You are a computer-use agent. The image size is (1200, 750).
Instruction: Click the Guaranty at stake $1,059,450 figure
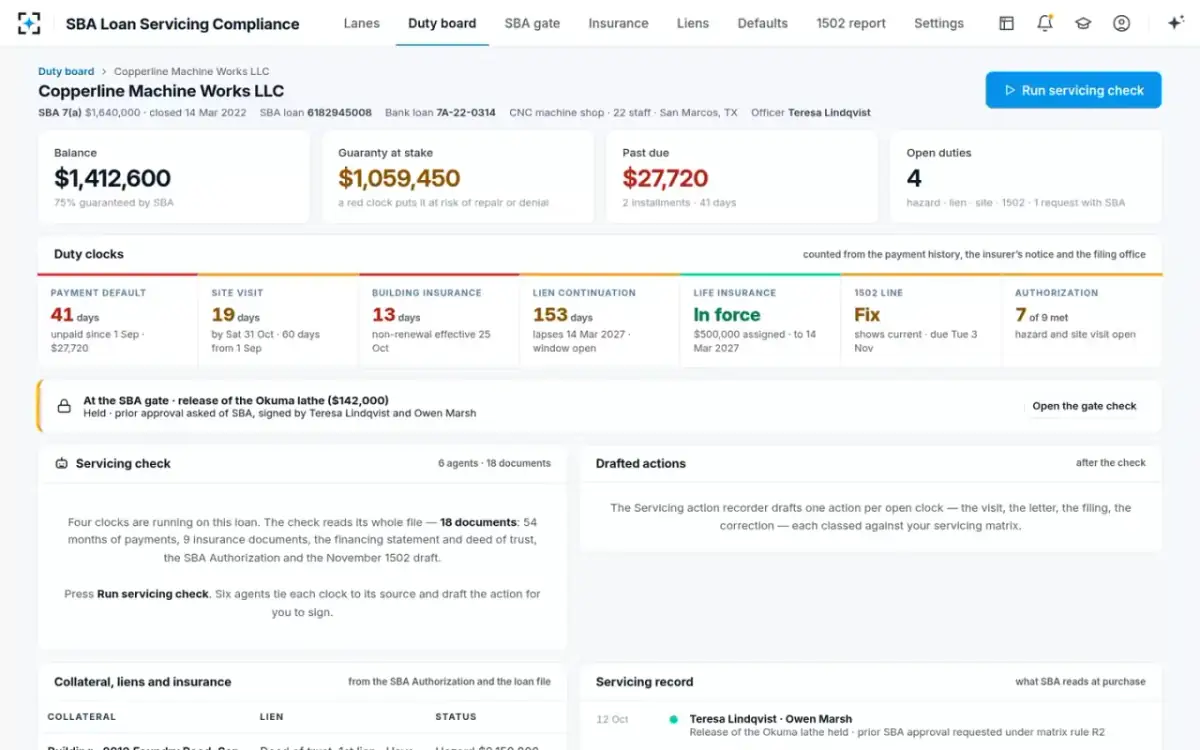[x=399, y=179]
